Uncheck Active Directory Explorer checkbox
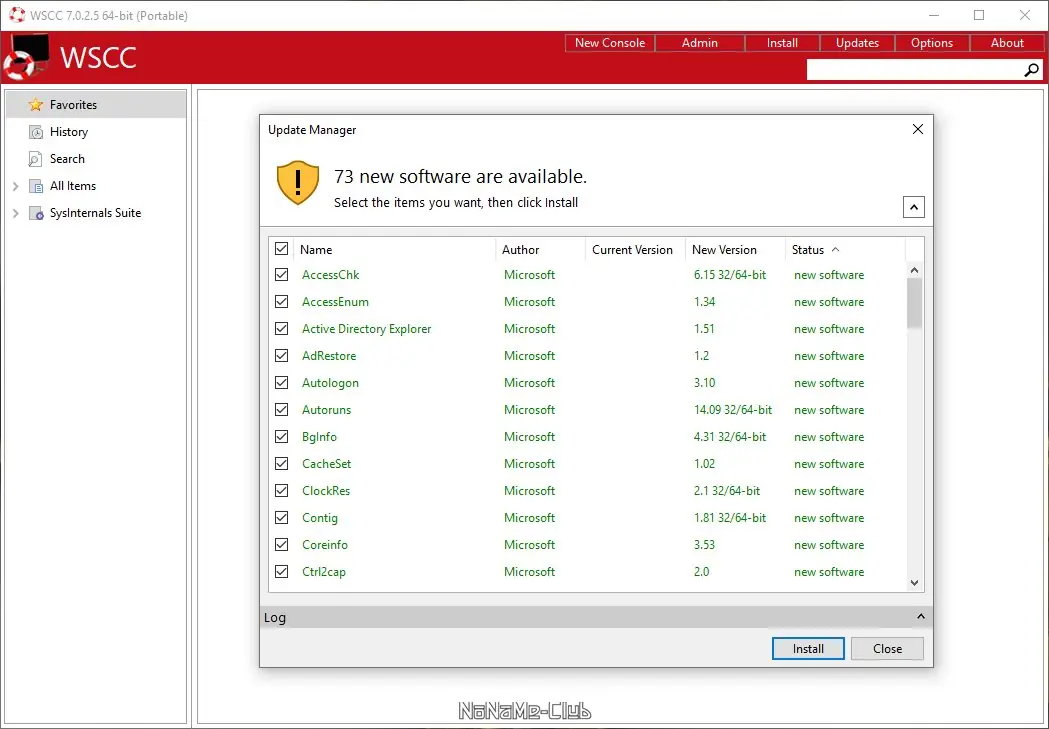 click(x=282, y=328)
